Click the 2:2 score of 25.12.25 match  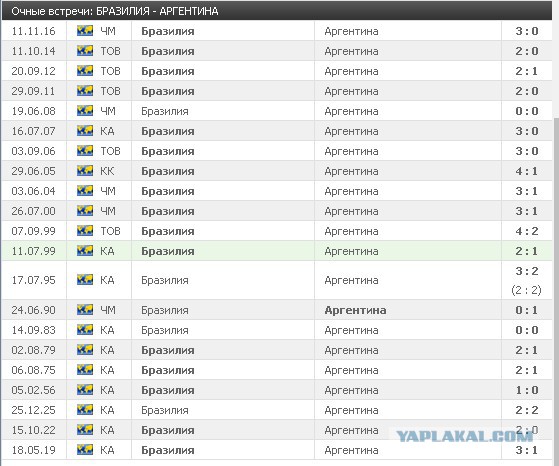click(527, 410)
